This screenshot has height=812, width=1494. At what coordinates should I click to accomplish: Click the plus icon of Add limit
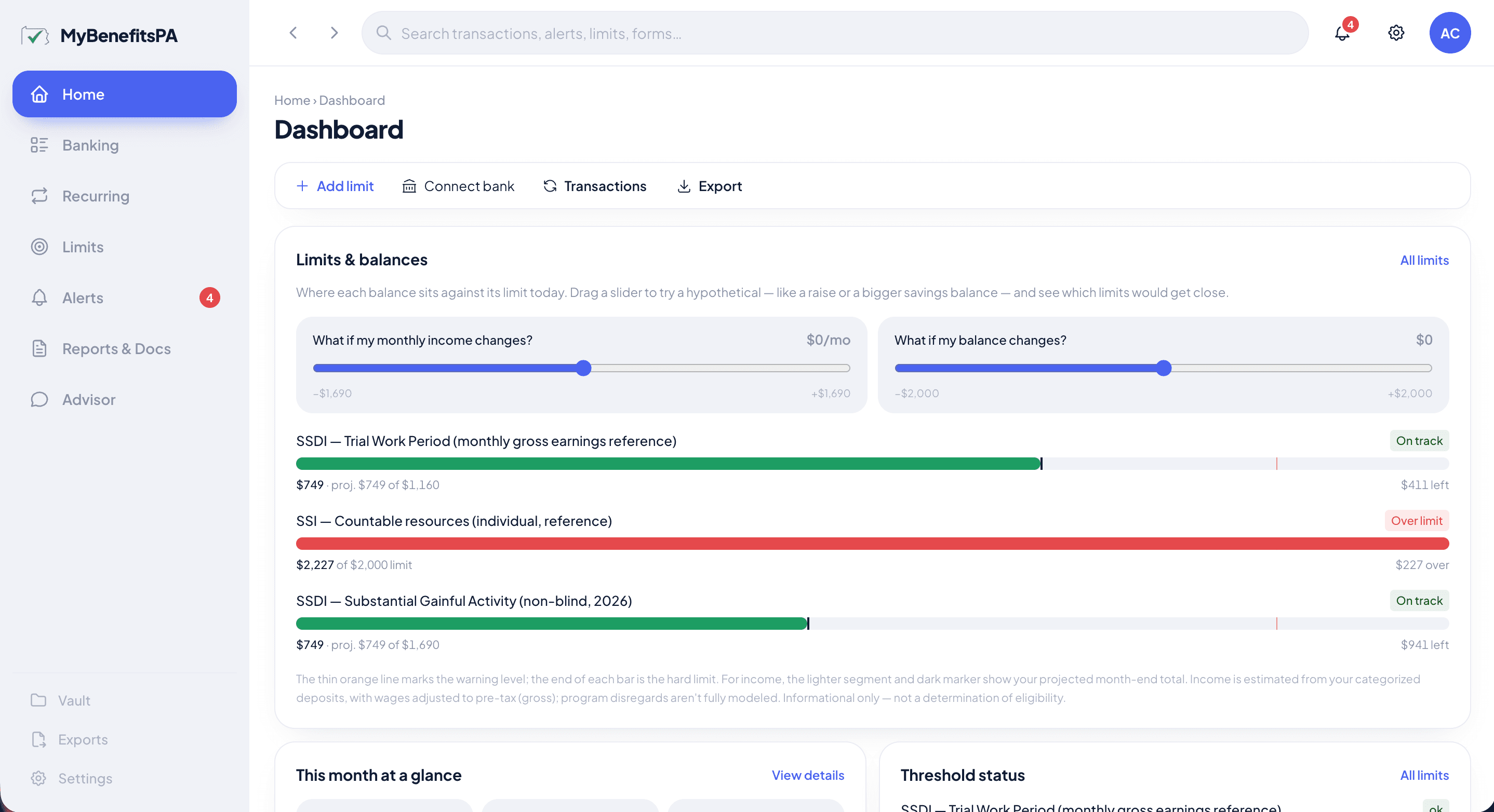(x=302, y=186)
